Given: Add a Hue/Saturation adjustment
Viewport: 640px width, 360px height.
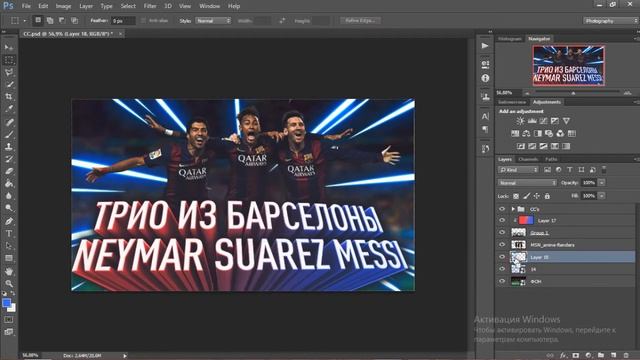Looking at the screenshot, I should tap(515, 133).
